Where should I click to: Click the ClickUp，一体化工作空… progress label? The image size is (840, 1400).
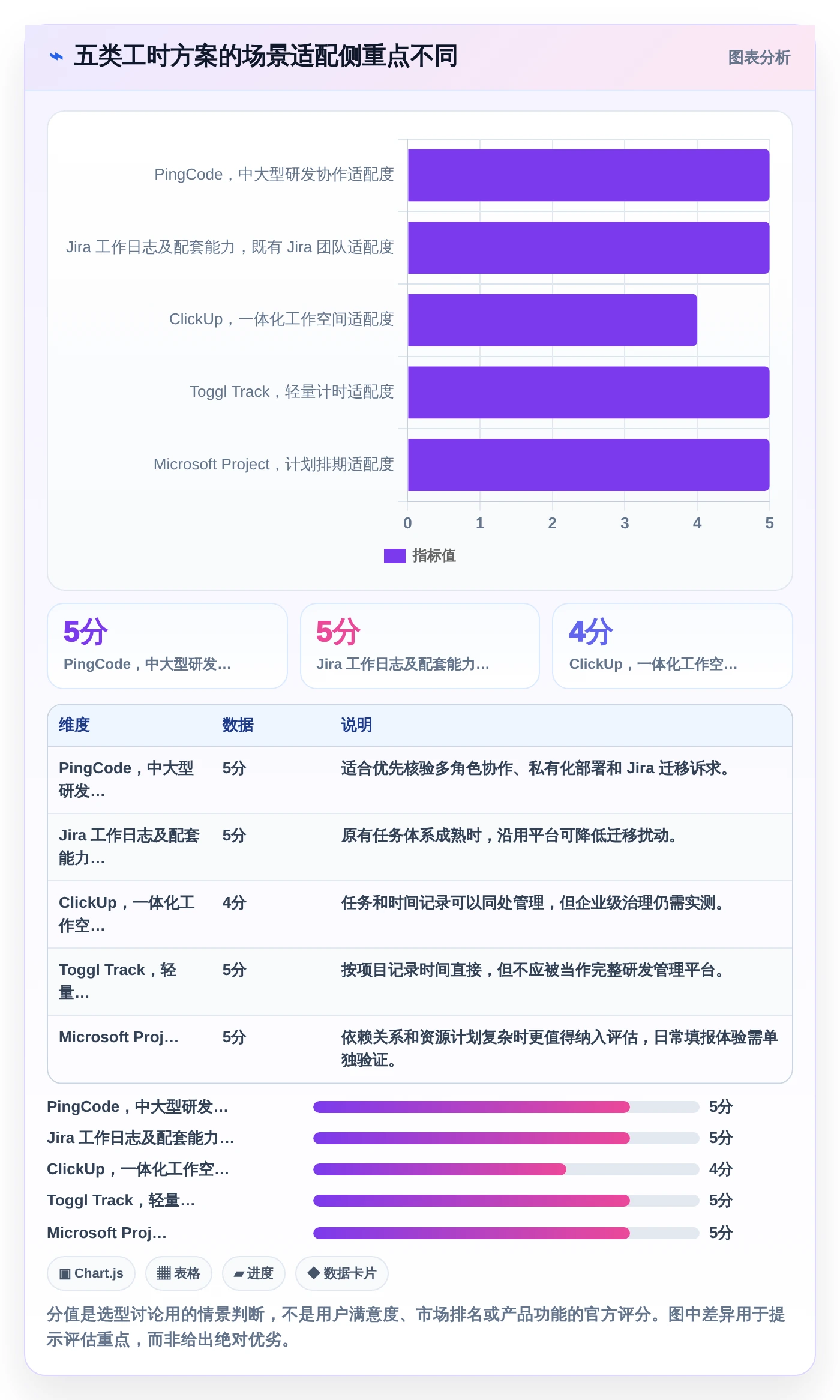click(x=138, y=1169)
